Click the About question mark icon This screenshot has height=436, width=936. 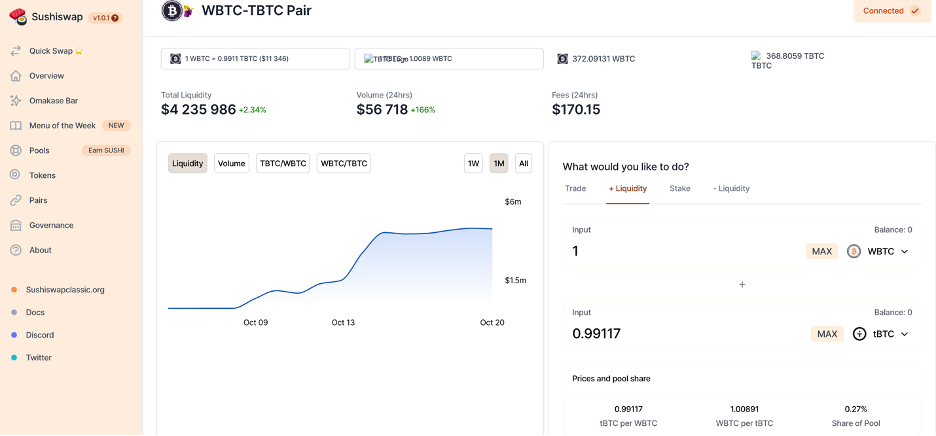[16, 250]
